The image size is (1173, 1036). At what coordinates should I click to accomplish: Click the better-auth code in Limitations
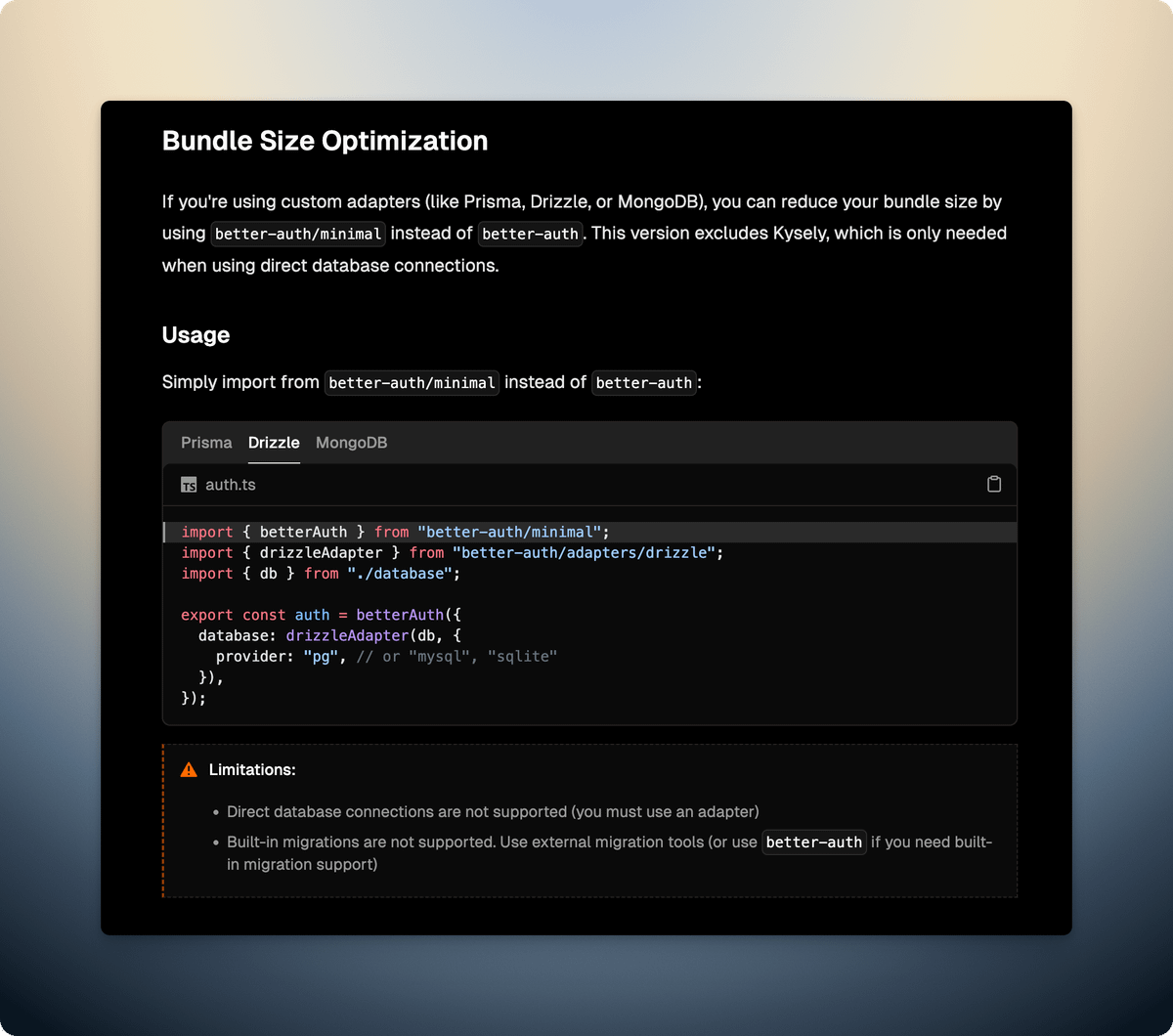click(813, 842)
